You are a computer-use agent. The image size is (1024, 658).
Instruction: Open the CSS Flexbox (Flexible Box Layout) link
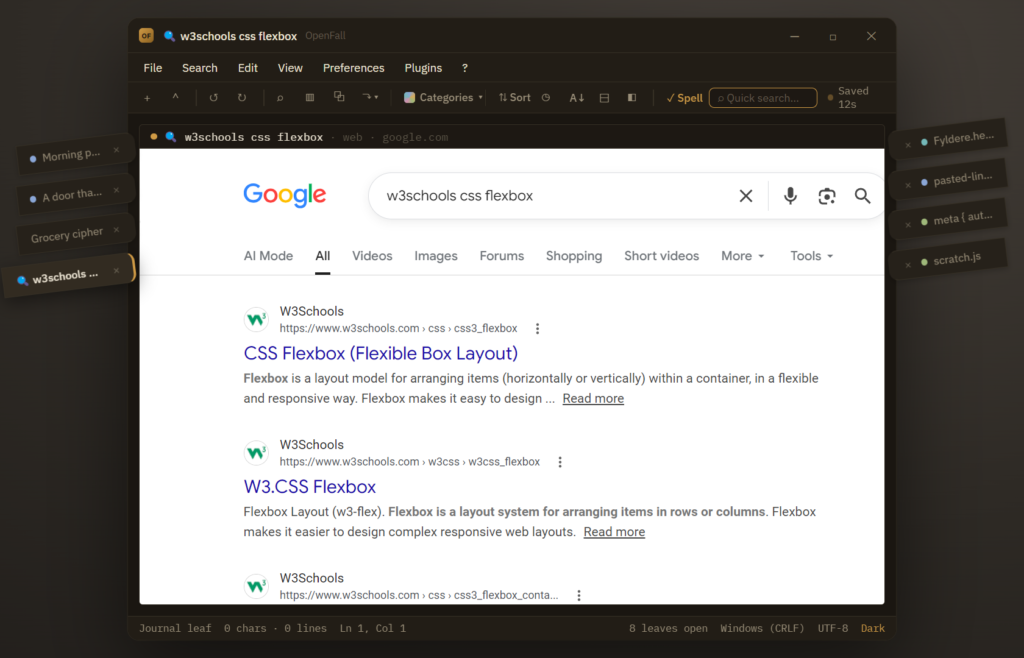tap(381, 353)
